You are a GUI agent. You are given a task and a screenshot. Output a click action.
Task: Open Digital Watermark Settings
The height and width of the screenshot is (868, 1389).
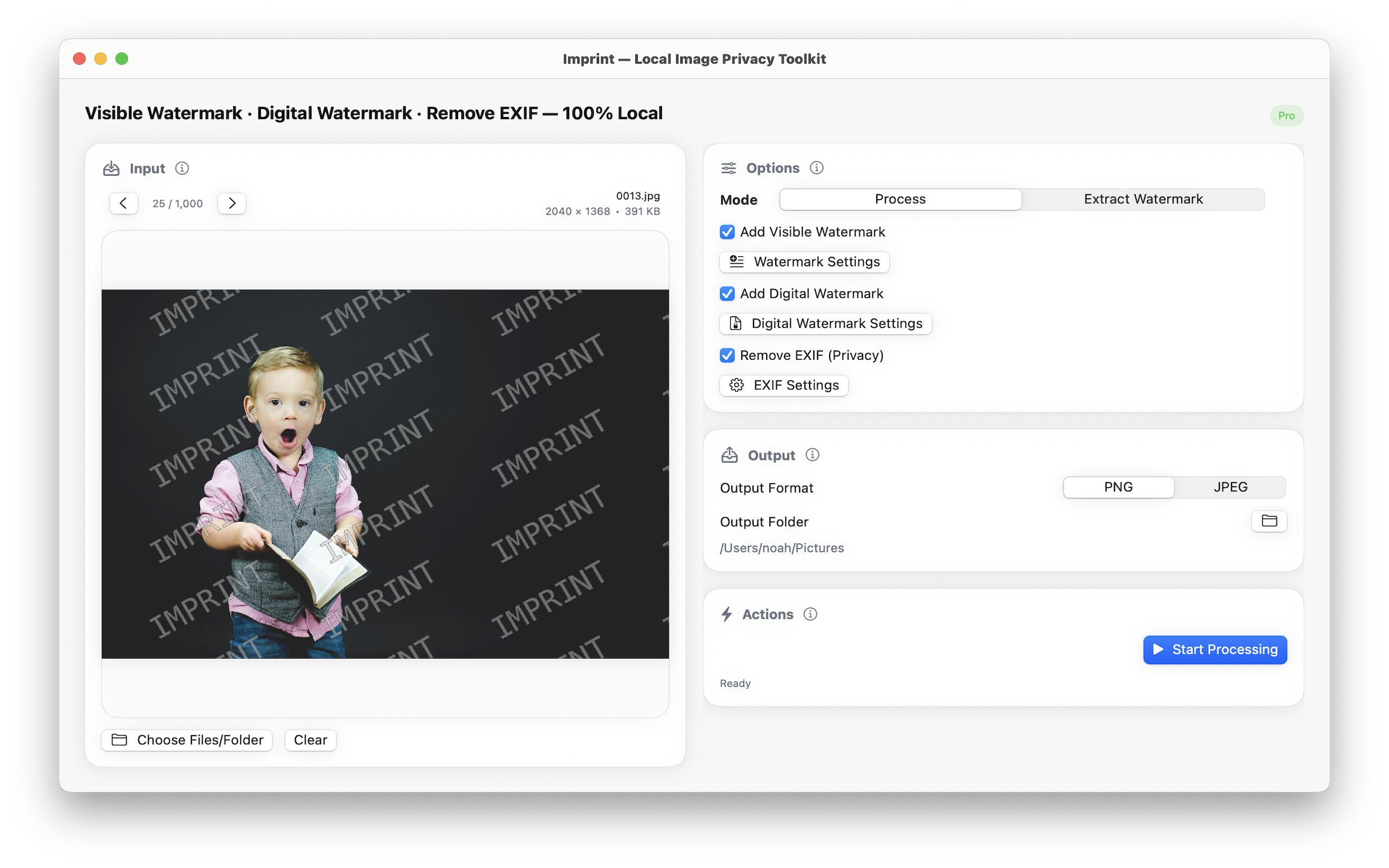pos(825,324)
